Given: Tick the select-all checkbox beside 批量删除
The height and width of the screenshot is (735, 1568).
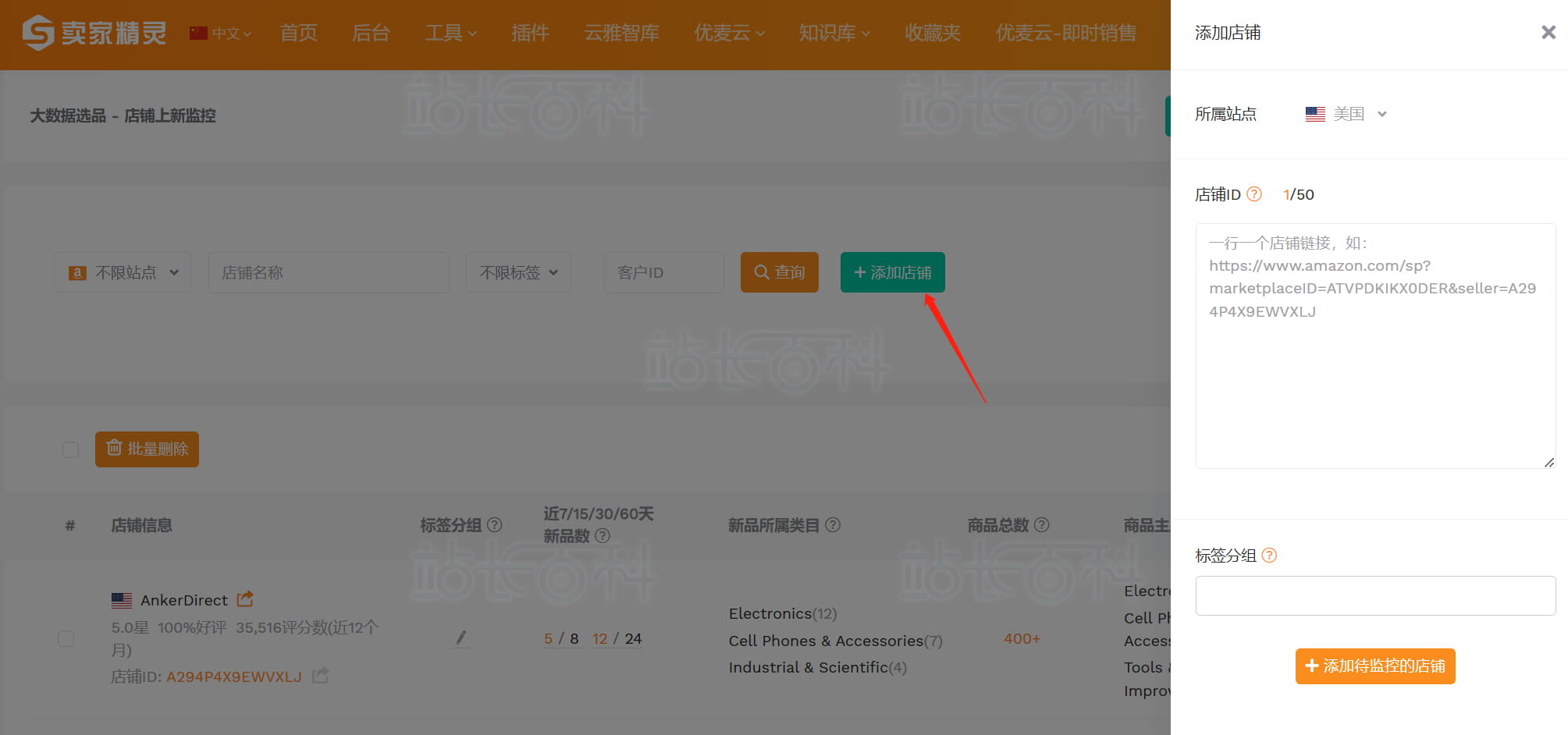Looking at the screenshot, I should [70, 449].
